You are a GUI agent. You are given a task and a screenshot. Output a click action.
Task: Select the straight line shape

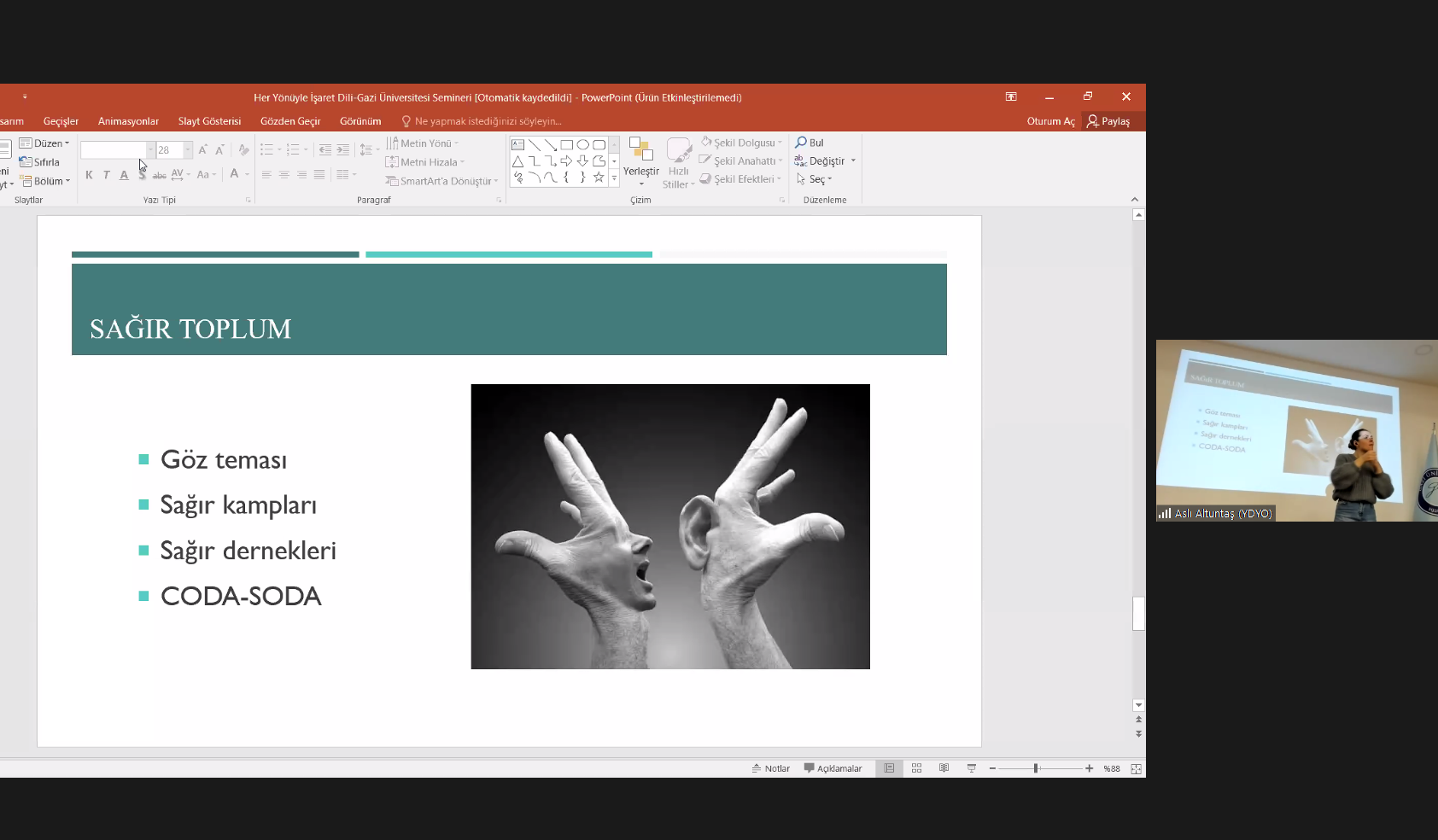[534, 144]
